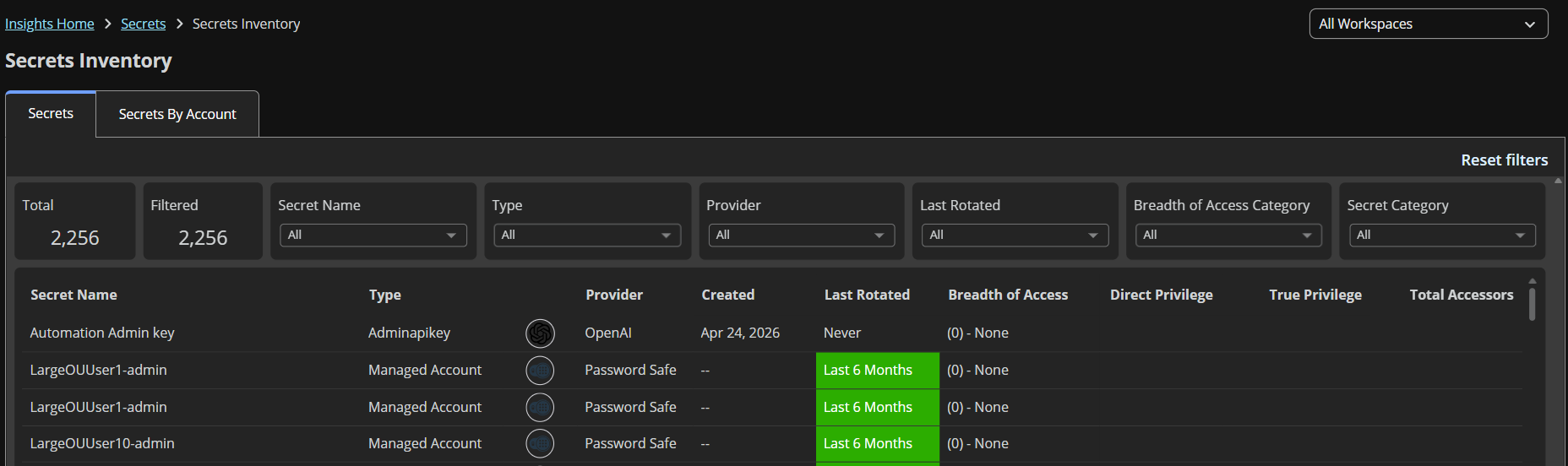
Task: Expand the Type filter dropdown
Action: pyautogui.click(x=587, y=236)
